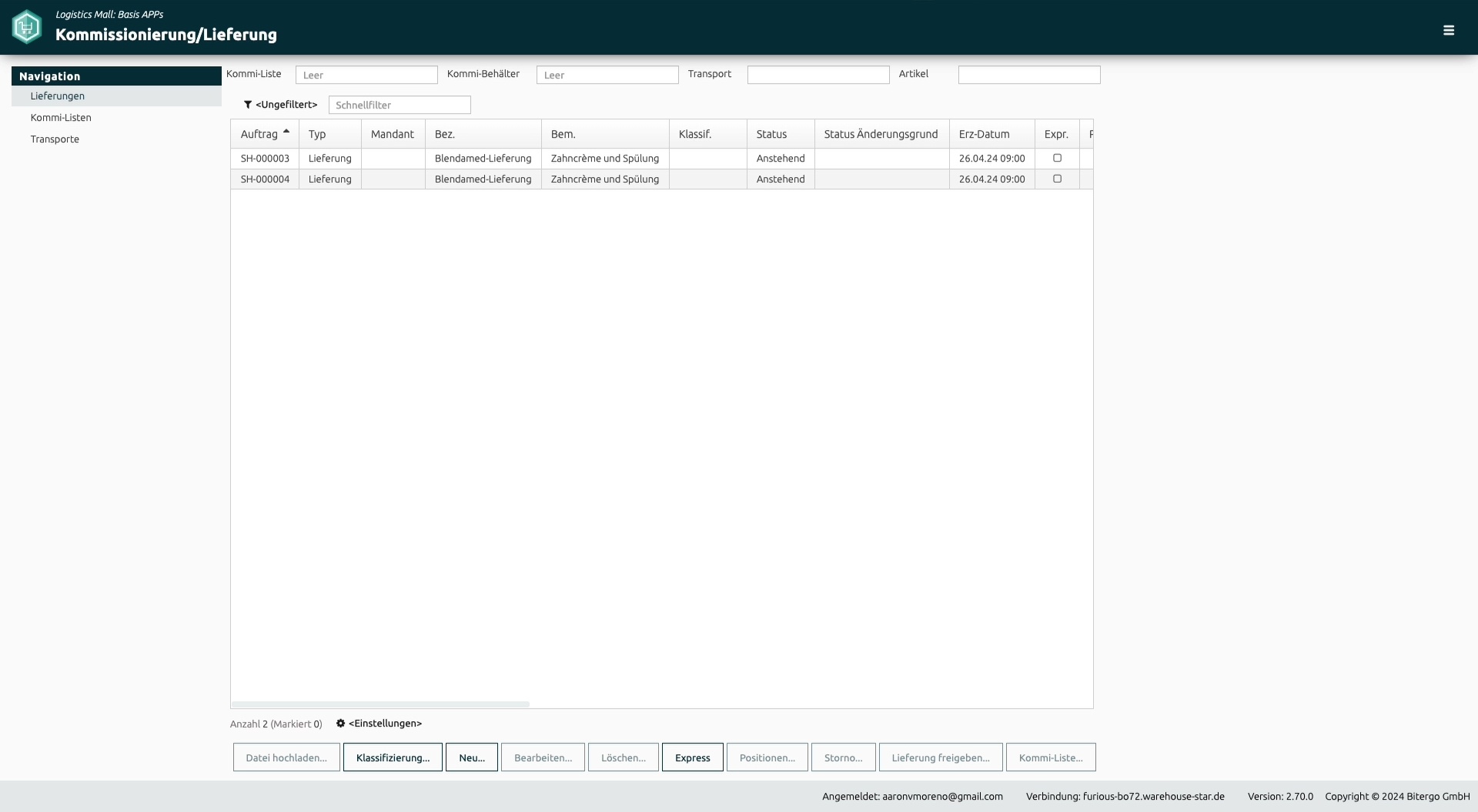Click into the Schnellfilter field
The image size is (1478, 812).
[400, 105]
